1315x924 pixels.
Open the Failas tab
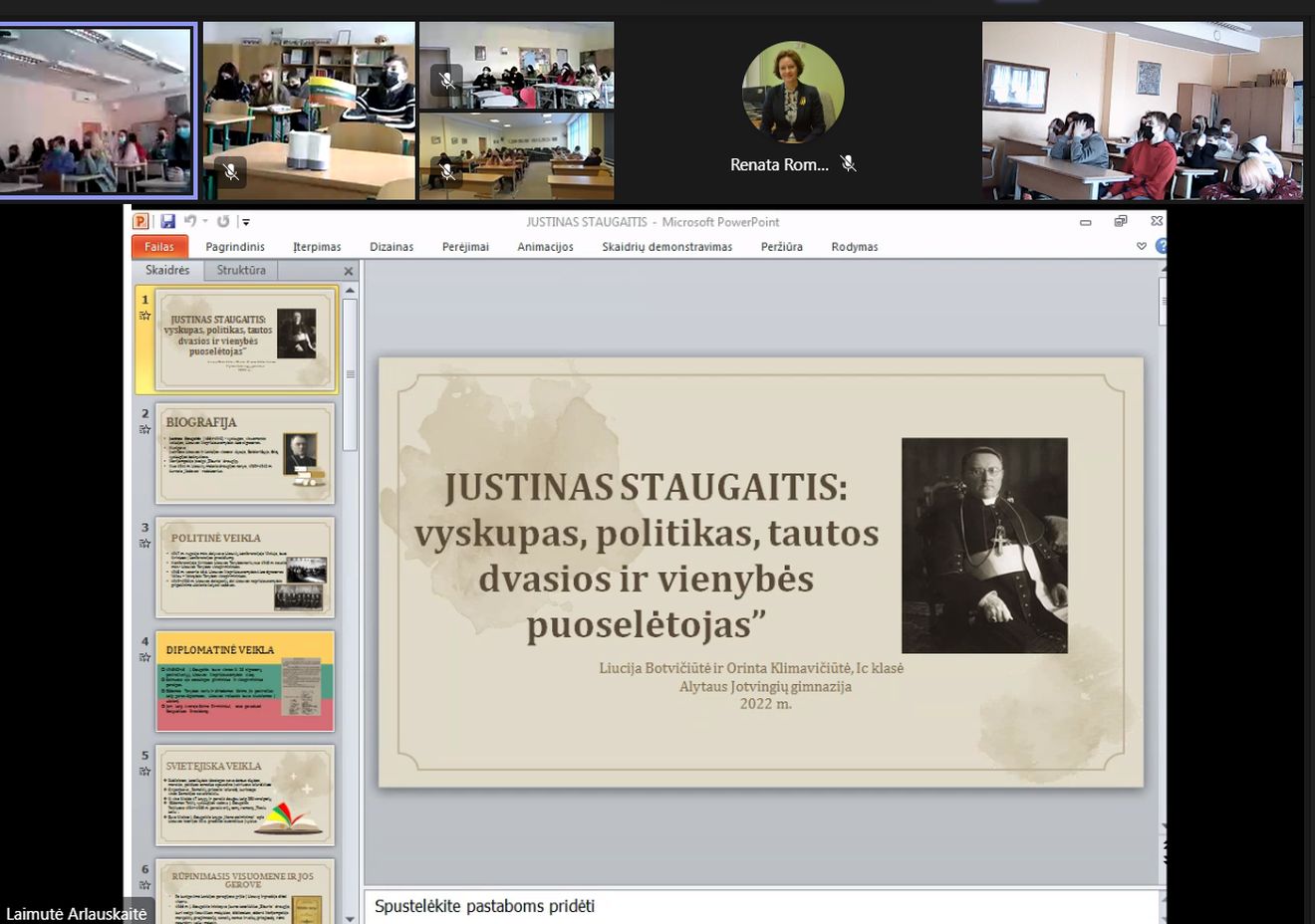pos(159,247)
